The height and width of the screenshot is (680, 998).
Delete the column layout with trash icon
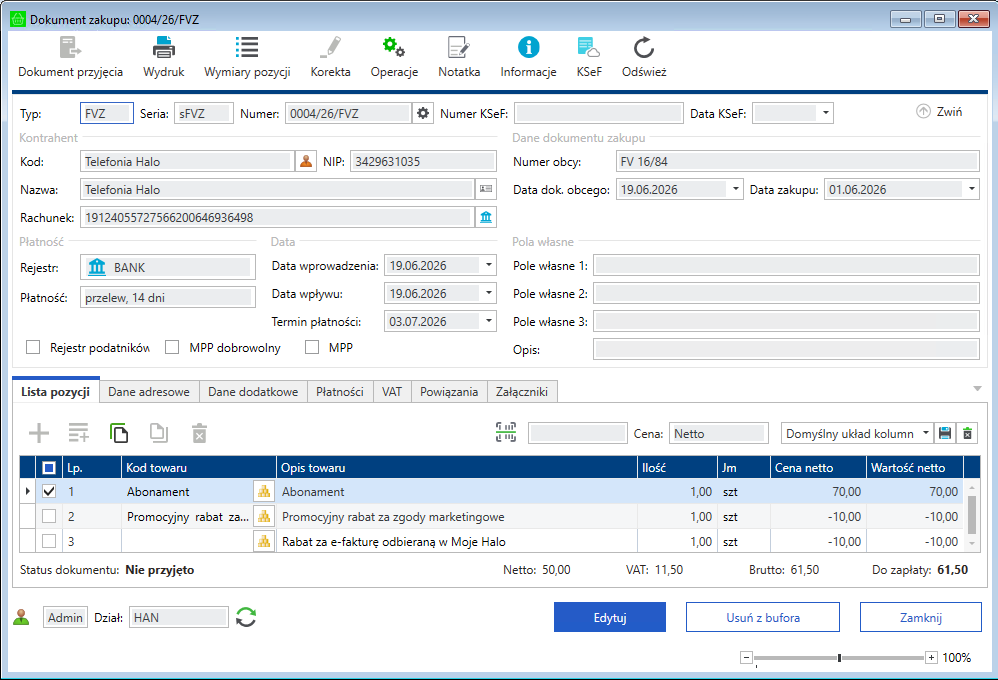967,434
